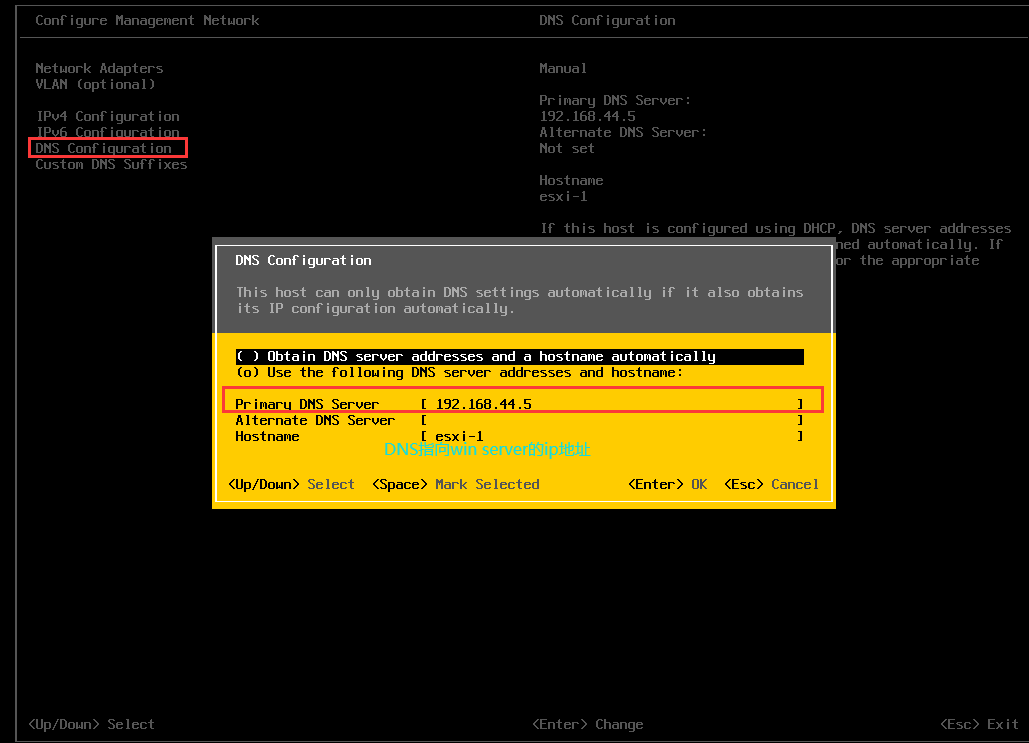The height and width of the screenshot is (743, 1029).
Task: Click Esc Exit at the bottom right
Action: (979, 724)
